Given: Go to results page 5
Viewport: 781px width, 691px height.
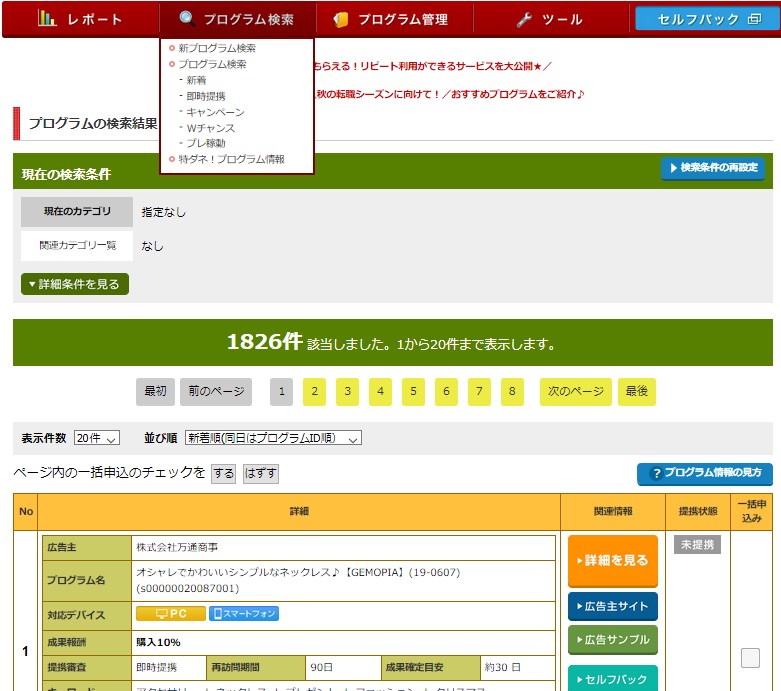Looking at the screenshot, I should click(x=414, y=392).
